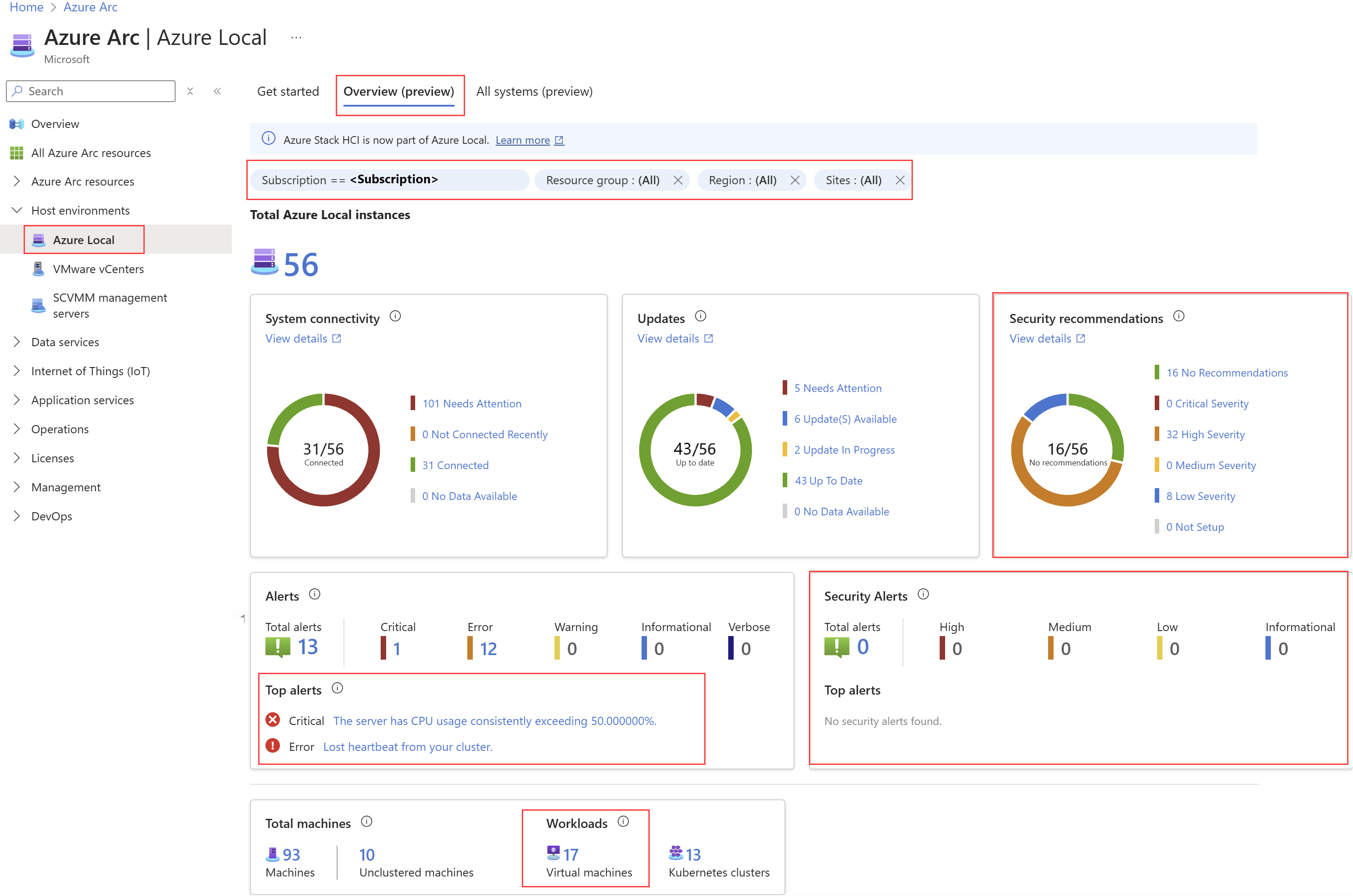
Task: Remove the Region filter pill
Action: point(795,180)
